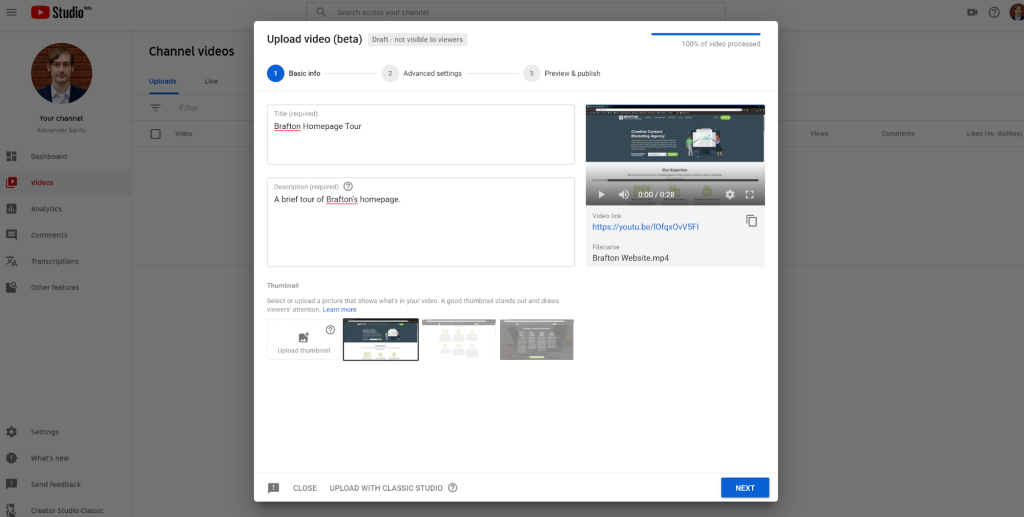
Task: Open the hamburger menu in YouTube Studio
Action: pos(11,12)
